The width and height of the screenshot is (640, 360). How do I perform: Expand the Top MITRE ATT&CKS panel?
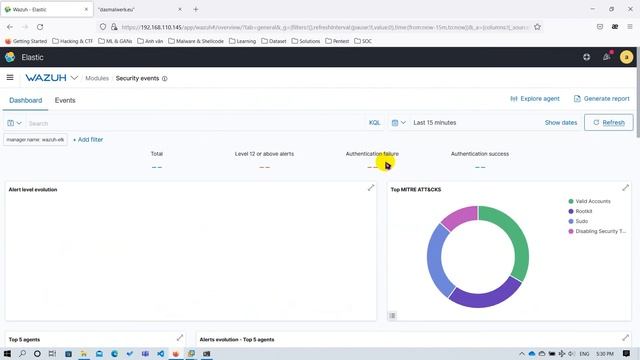(x=625, y=188)
